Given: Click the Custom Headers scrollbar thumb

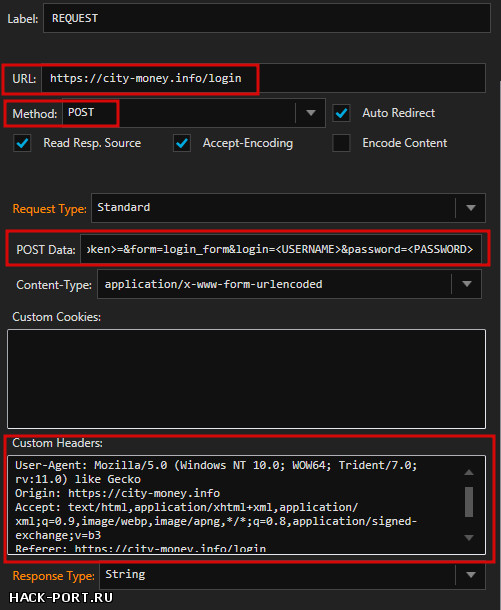Looking at the screenshot, I should pyautogui.click(x=469, y=502).
